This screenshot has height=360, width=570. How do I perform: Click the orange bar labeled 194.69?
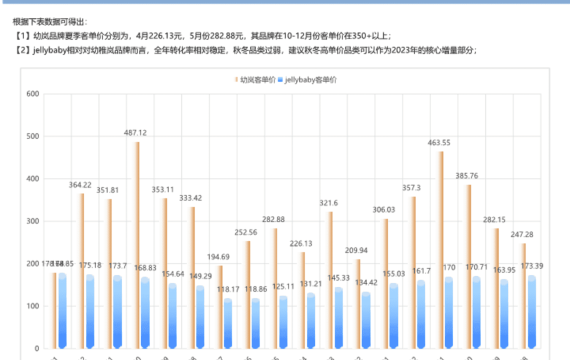click(x=220, y=307)
